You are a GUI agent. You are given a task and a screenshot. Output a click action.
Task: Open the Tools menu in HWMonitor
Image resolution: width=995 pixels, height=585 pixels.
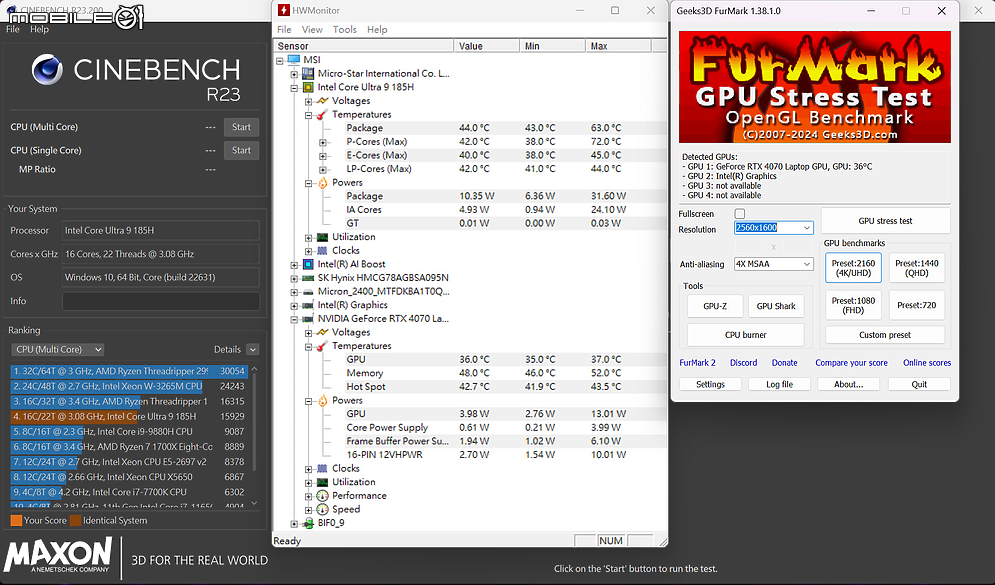click(345, 30)
